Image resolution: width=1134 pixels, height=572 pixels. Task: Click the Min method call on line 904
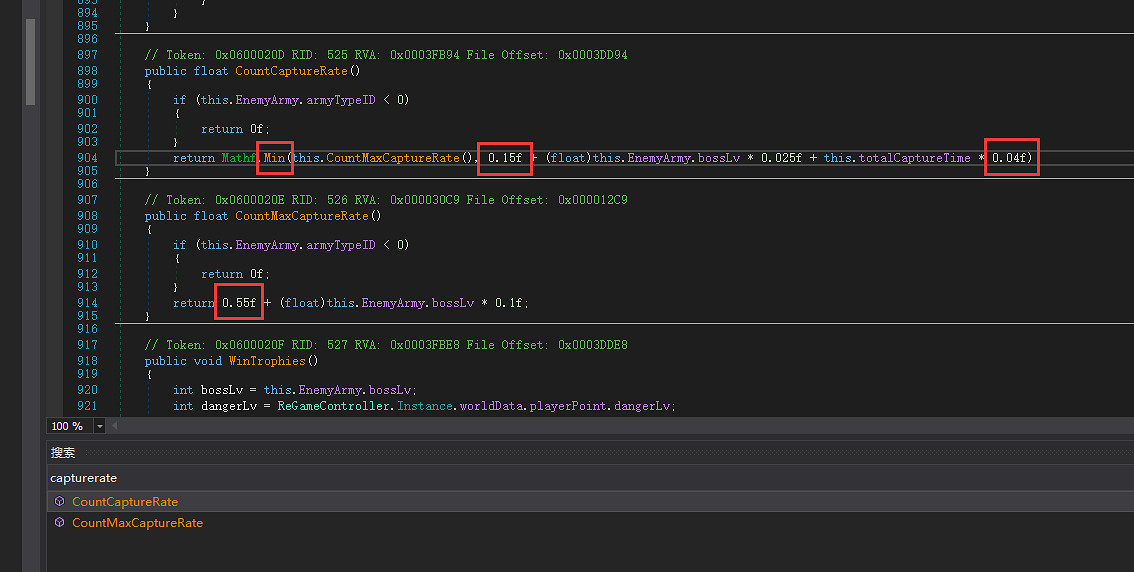click(x=275, y=158)
